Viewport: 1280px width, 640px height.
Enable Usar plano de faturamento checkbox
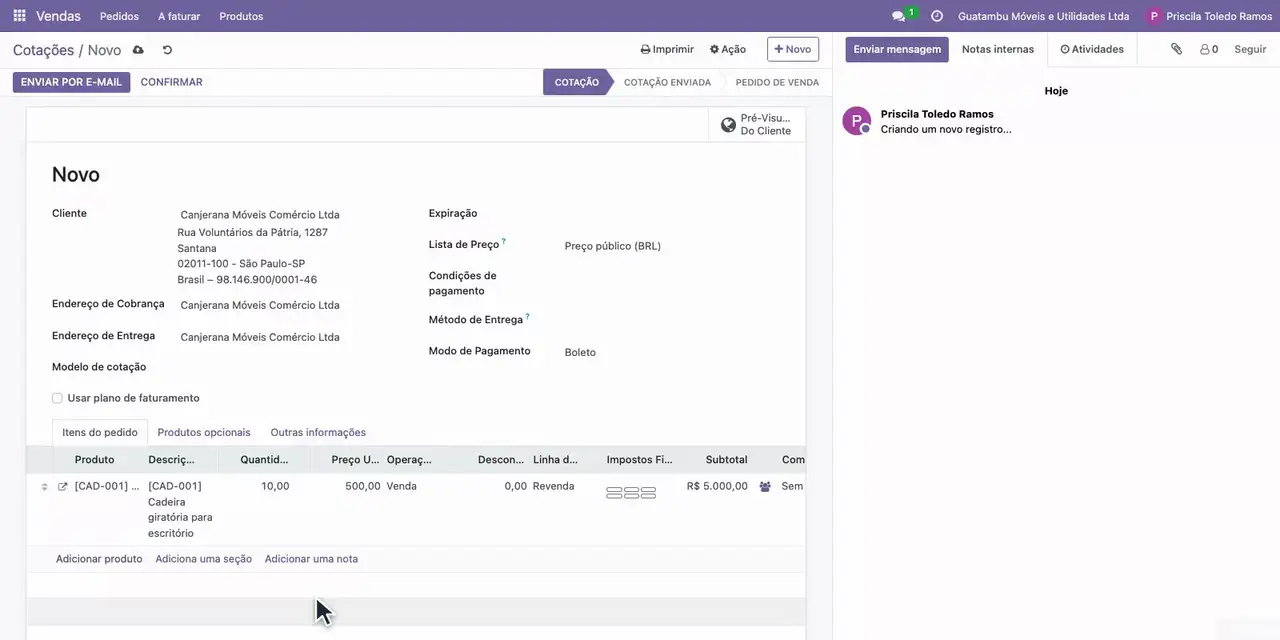point(57,398)
